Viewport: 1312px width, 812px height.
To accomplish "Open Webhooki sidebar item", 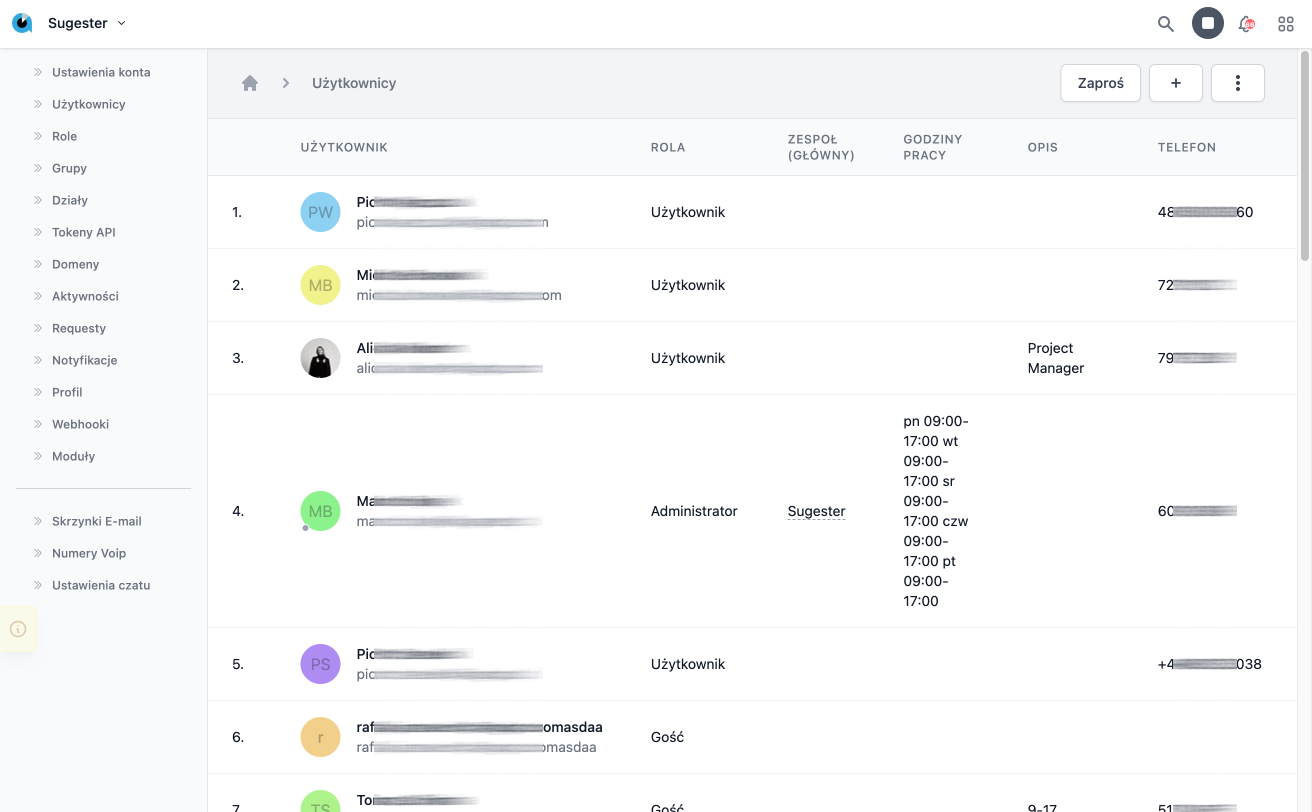I will tap(80, 424).
